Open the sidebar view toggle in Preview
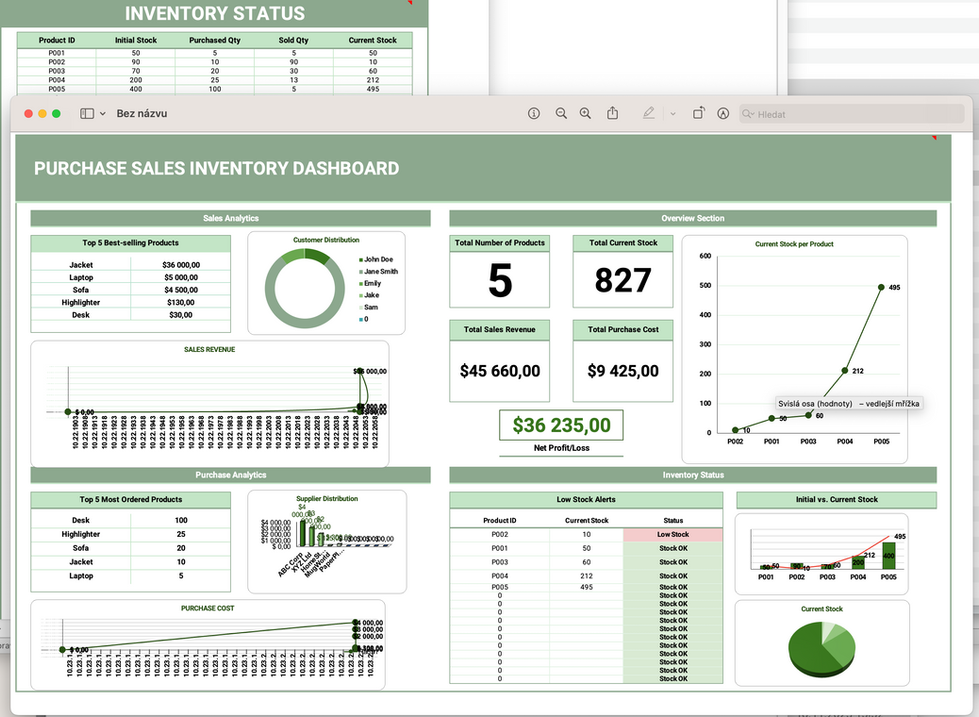 tap(87, 114)
